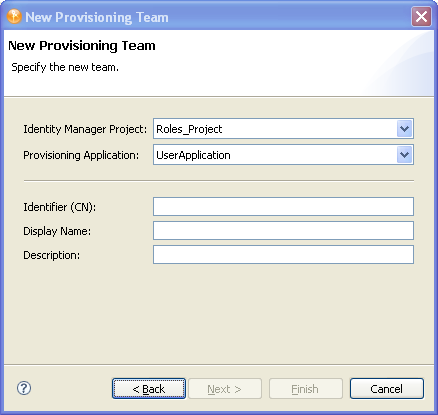Close the New Provisioning Team dialog

pyautogui.click(x=421, y=16)
